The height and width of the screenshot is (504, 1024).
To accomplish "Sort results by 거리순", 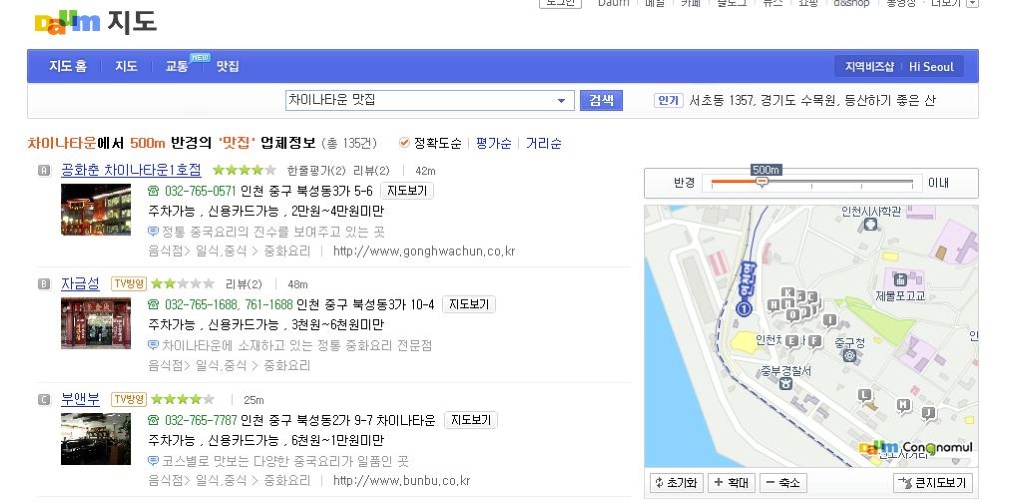I will click(x=543, y=143).
